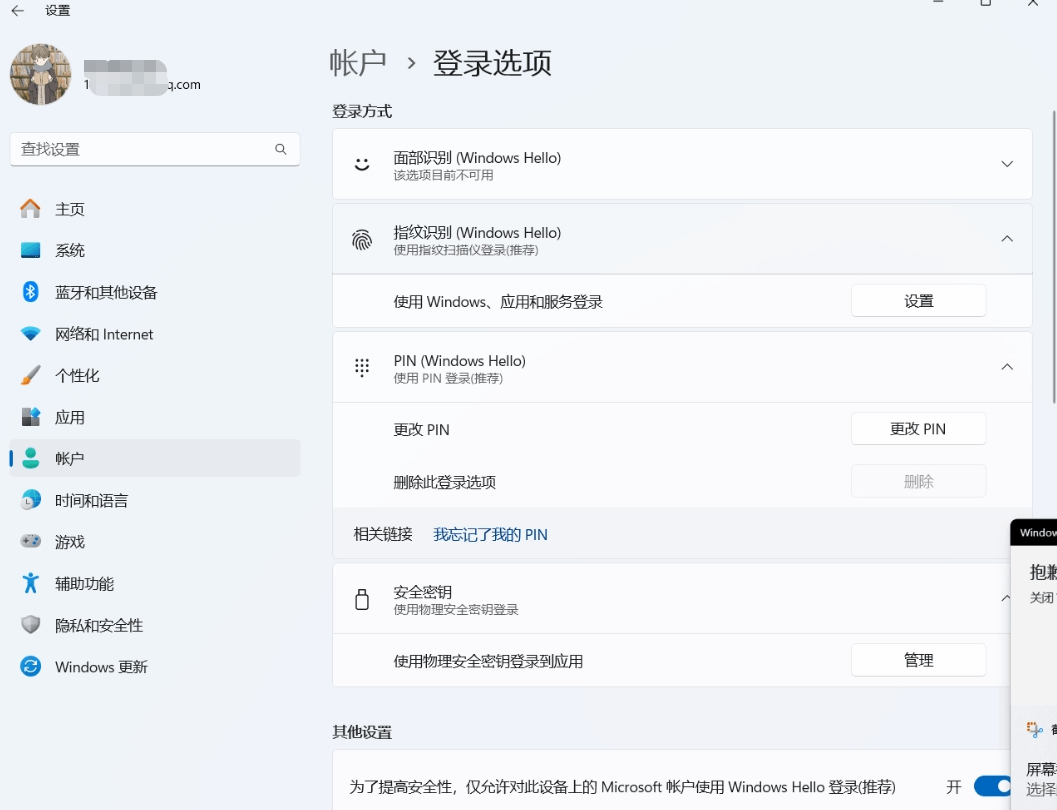The height and width of the screenshot is (810, 1057).
Task: Click the fingerprint icon
Action: tap(362, 239)
